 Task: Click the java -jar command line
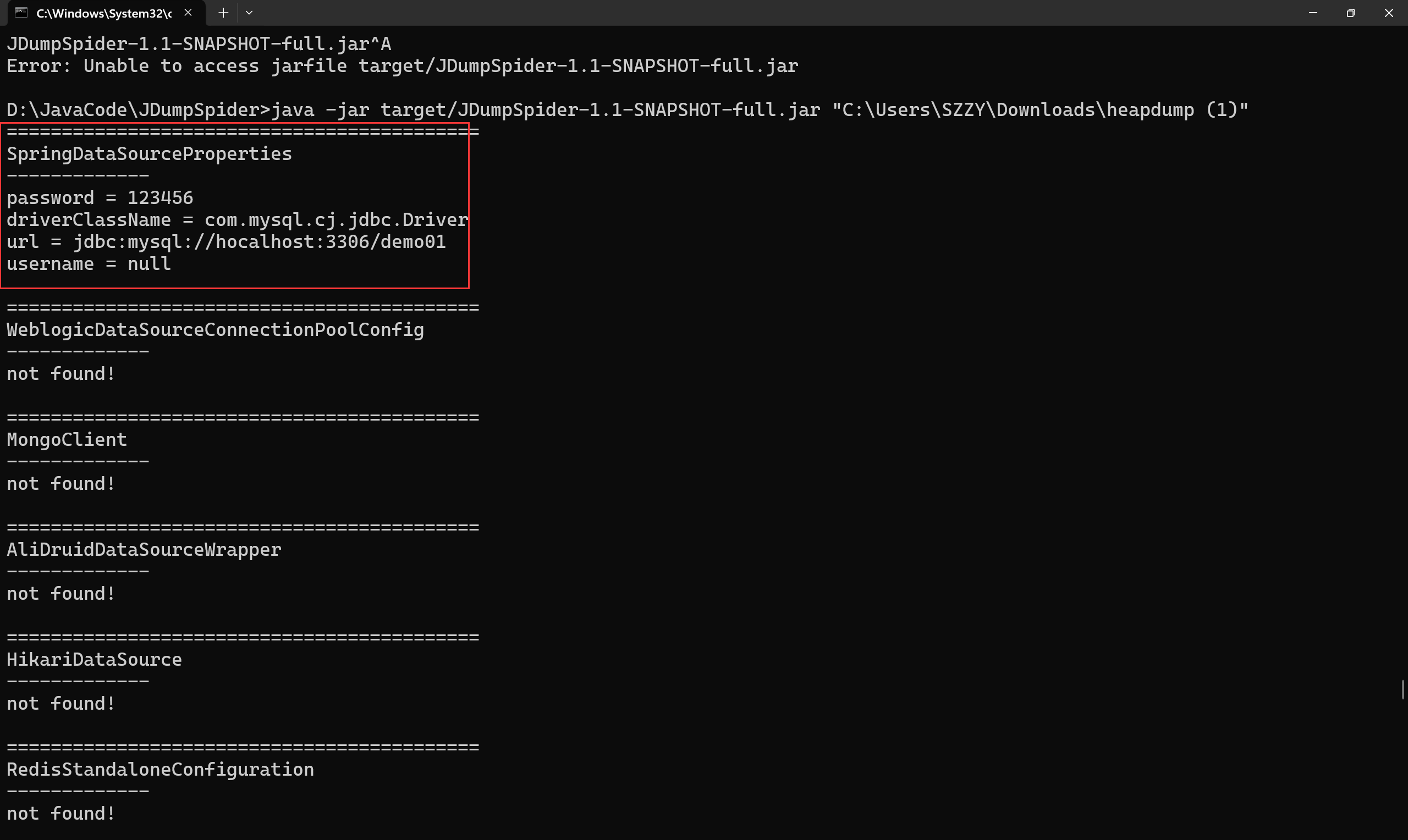(628, 110)
